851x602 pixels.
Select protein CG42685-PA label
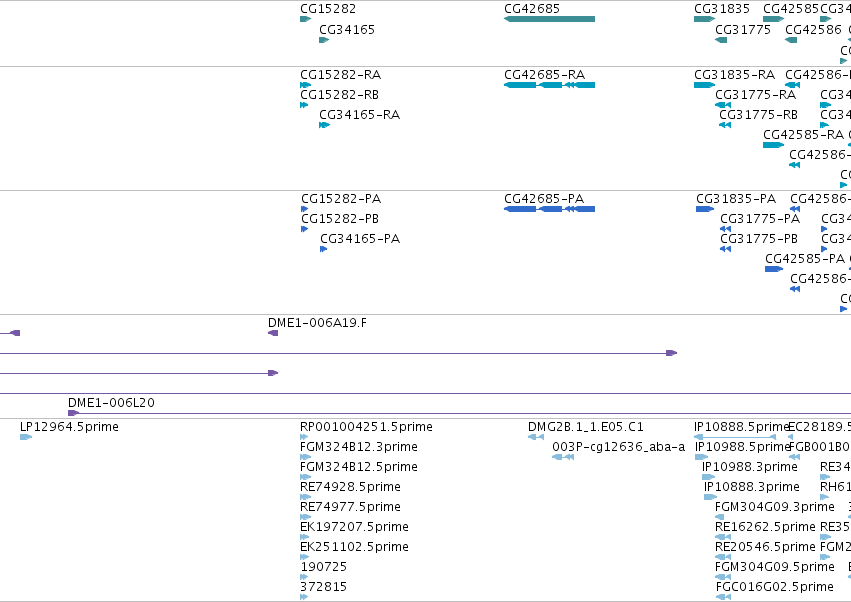[544, 199]
